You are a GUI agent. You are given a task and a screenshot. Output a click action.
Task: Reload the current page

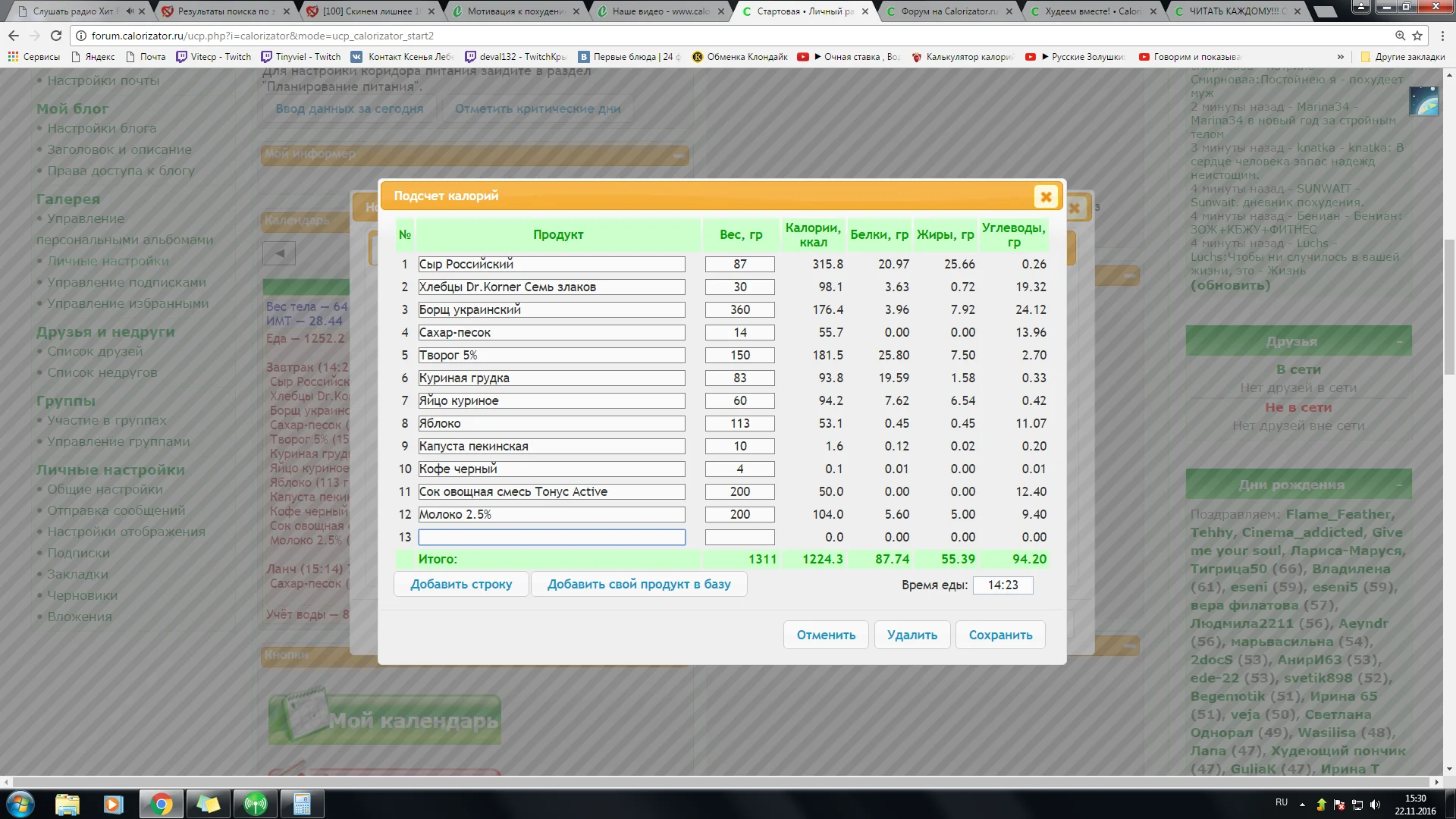(x=55, y=35)
